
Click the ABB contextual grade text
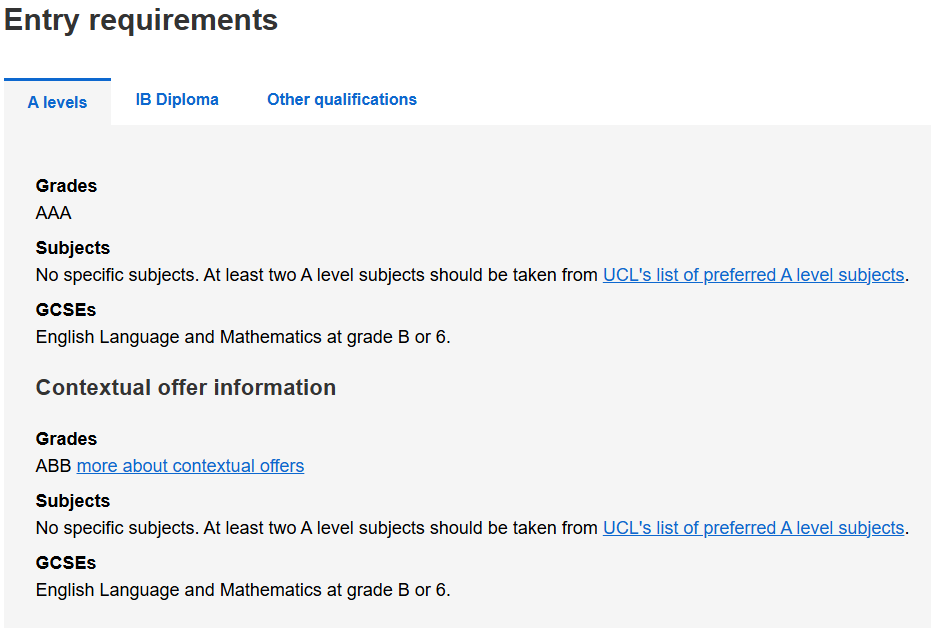coord(53,466)
